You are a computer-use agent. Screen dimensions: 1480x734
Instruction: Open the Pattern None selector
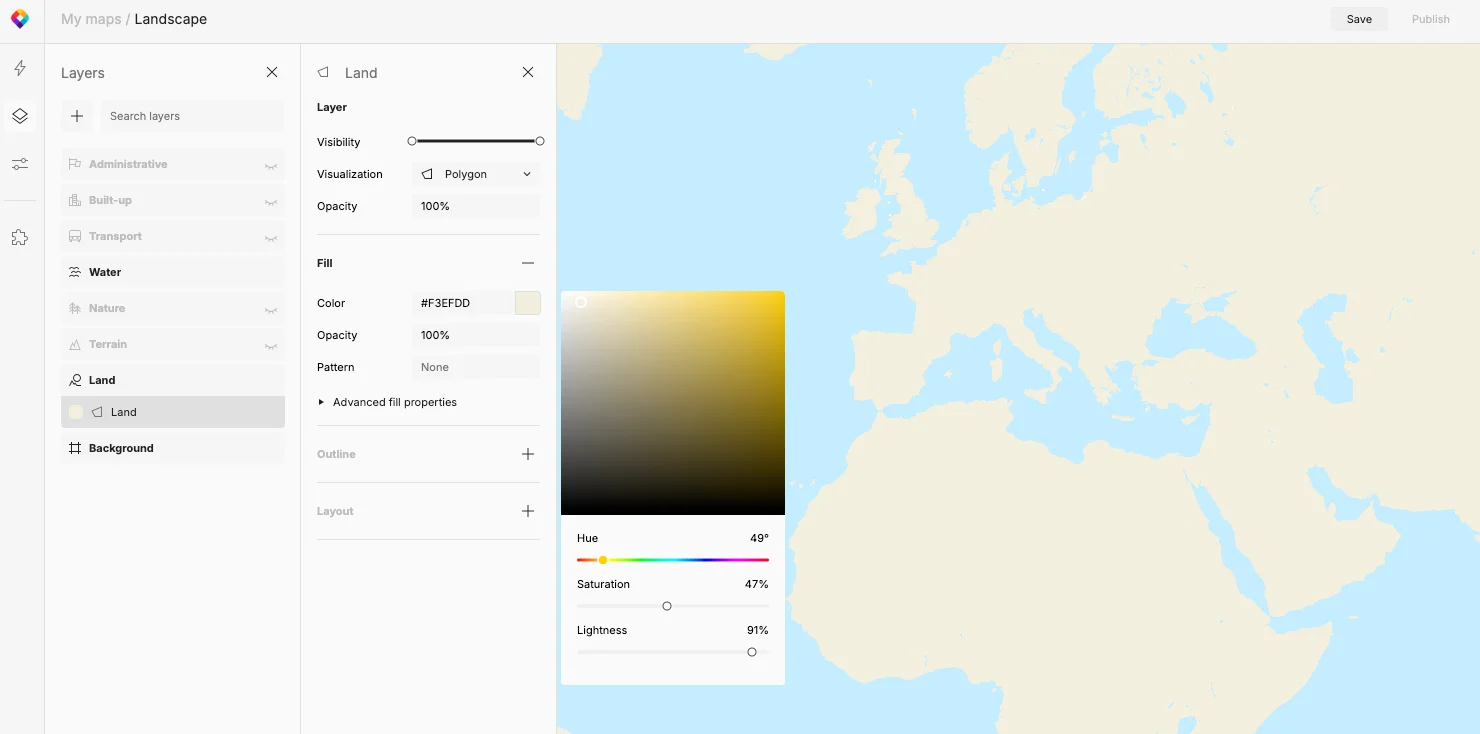pyautogui.click(x=476, y=367)
